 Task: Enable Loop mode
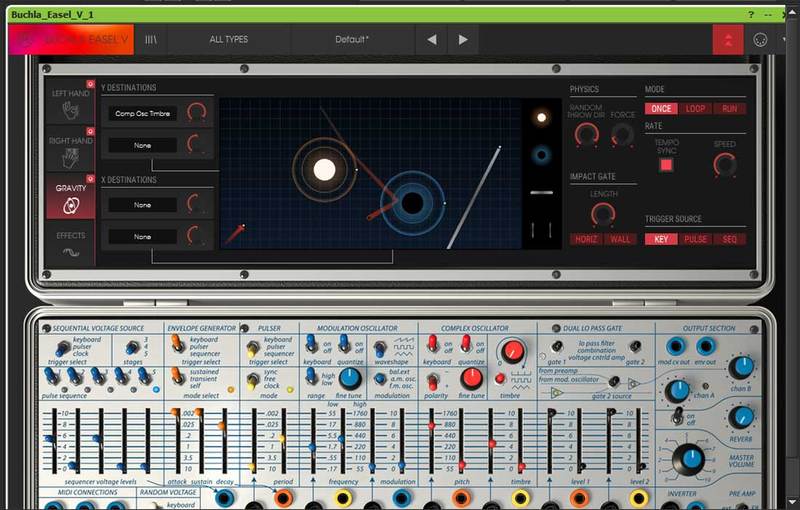[695, 108]
